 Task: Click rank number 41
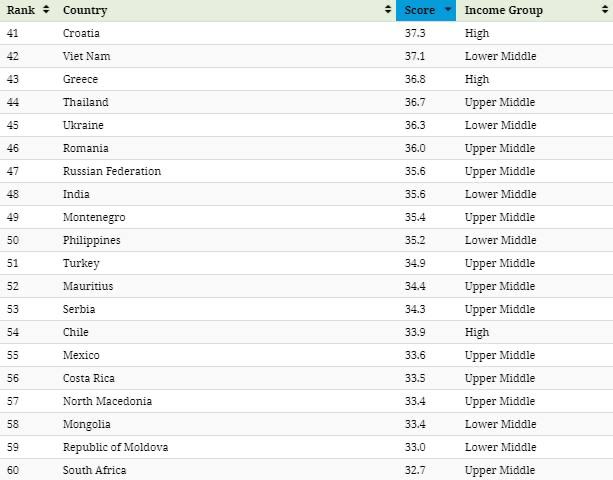(x=13, y=33)
